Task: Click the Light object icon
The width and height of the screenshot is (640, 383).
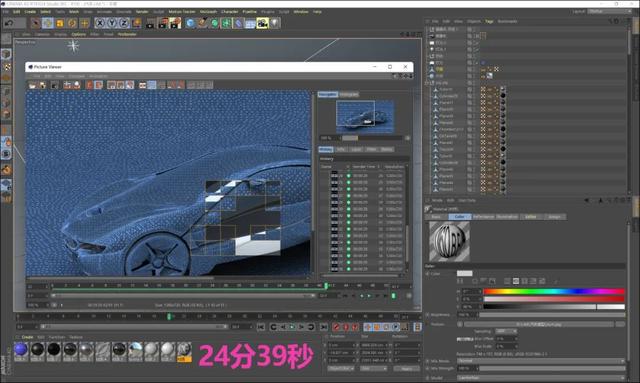Action: click(x=275, y=23)
